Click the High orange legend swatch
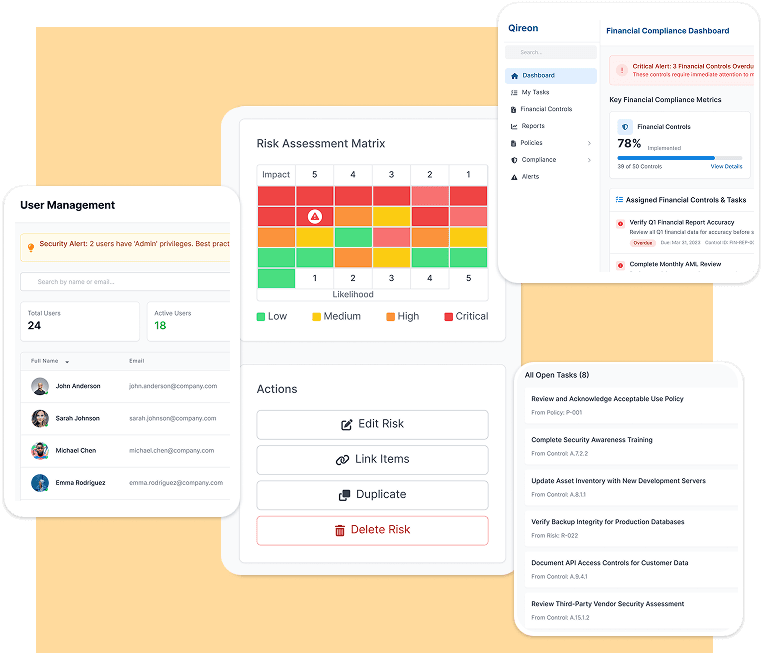Viewport: 763px width, 653px height. (390, 317)
